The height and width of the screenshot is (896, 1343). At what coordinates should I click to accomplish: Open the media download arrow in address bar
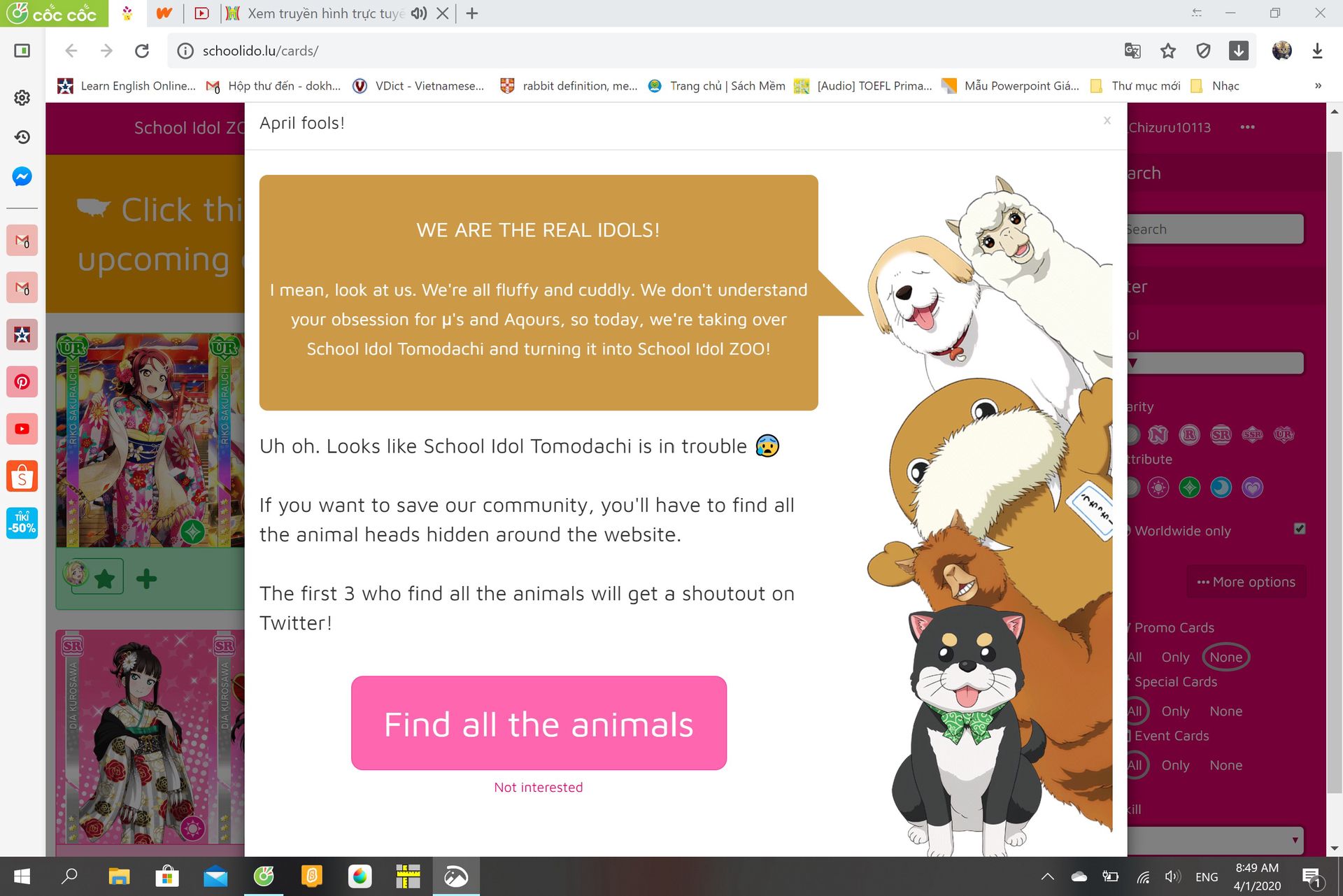(x=1238, y=51)
